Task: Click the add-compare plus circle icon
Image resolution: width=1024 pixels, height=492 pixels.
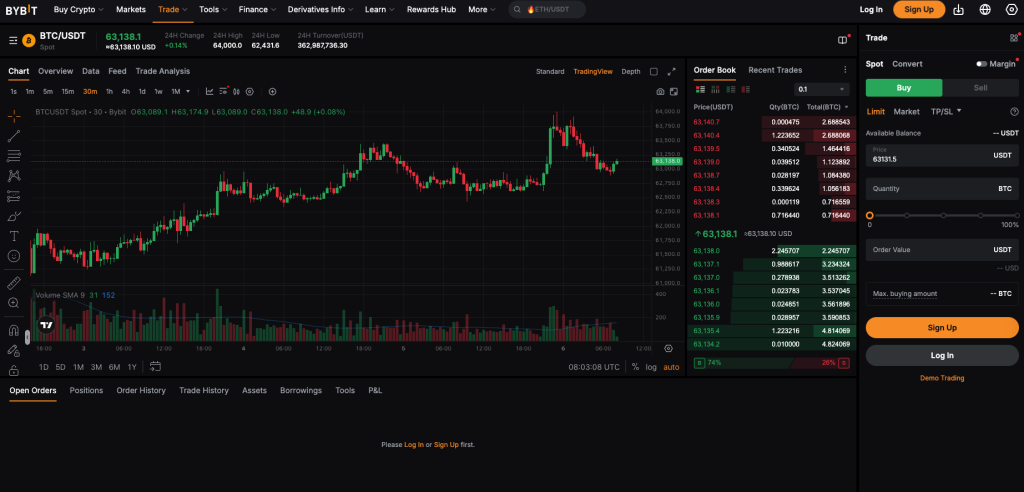Action: coord(272,91)
